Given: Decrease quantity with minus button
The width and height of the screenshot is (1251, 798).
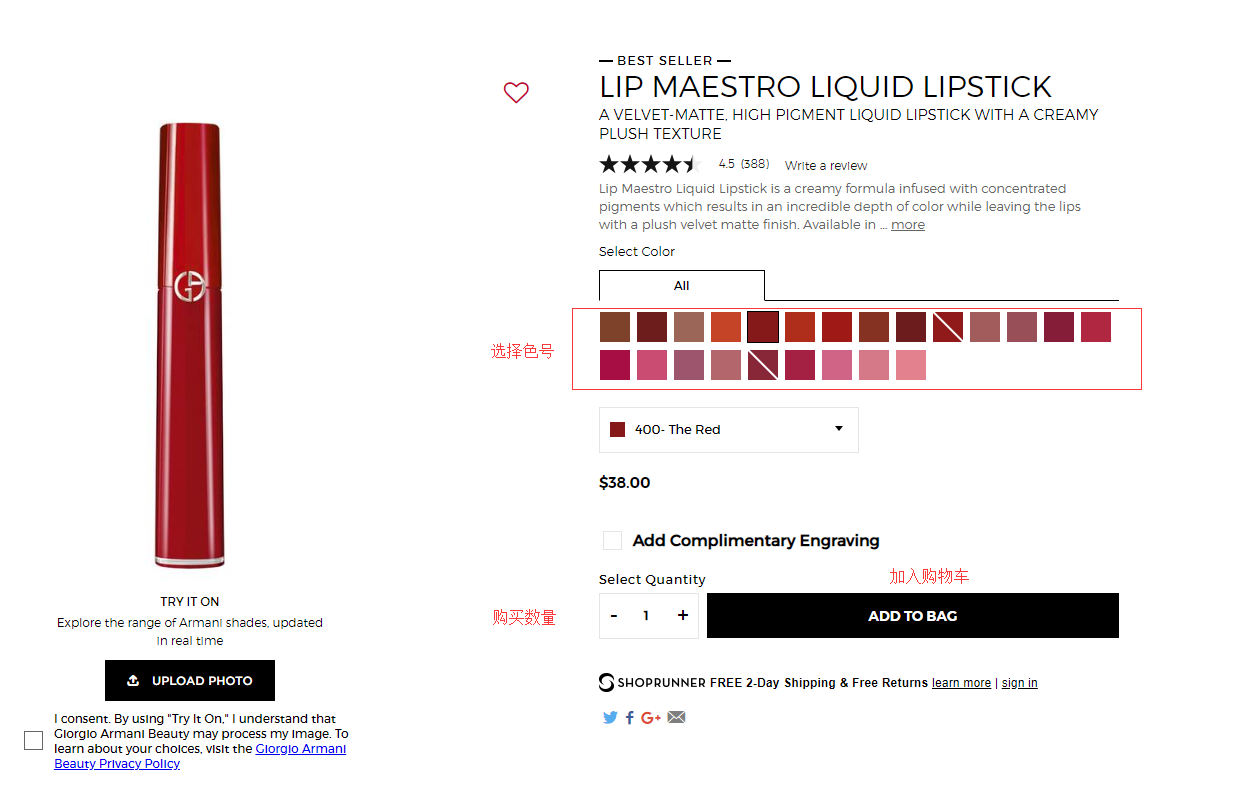Looking at the screenshot, I should (614, 616).
